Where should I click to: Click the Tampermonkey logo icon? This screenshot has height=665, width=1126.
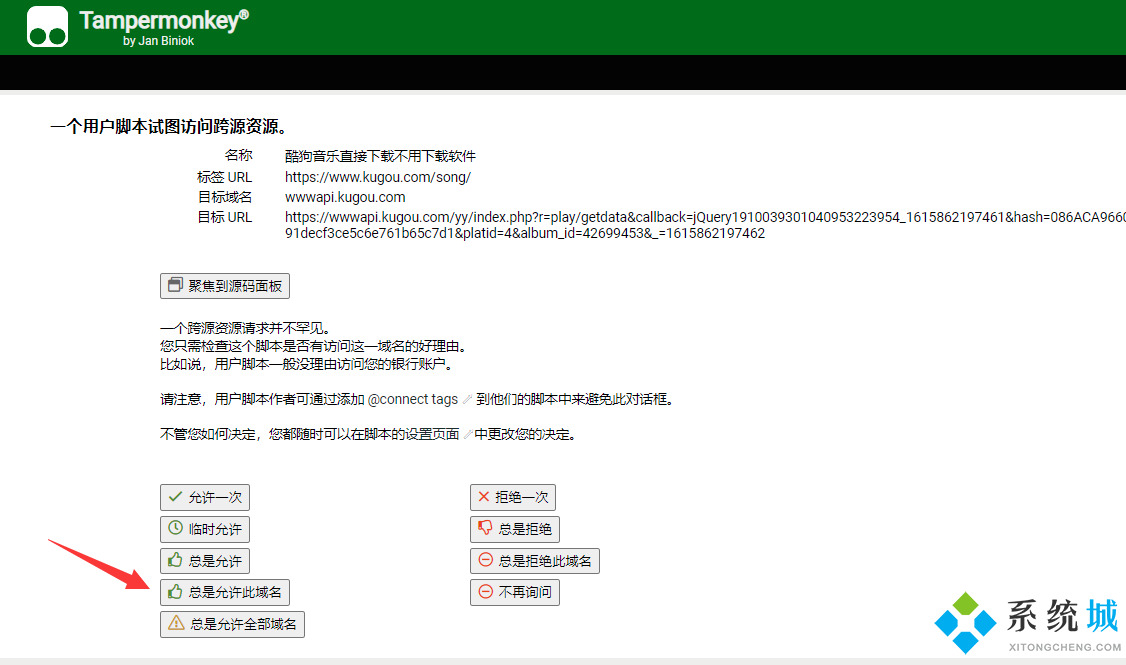tap(47, 27)
